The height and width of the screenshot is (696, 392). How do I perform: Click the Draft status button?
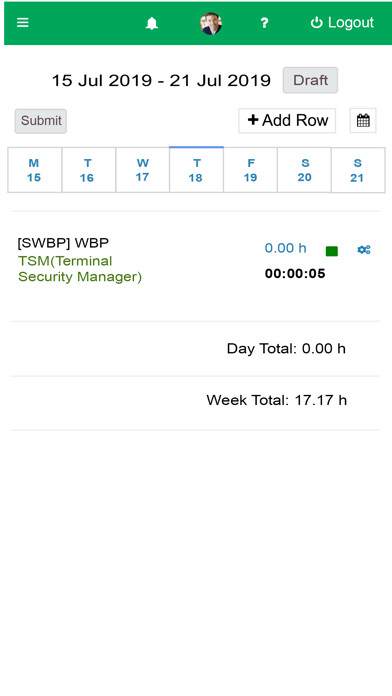(310, 80)
